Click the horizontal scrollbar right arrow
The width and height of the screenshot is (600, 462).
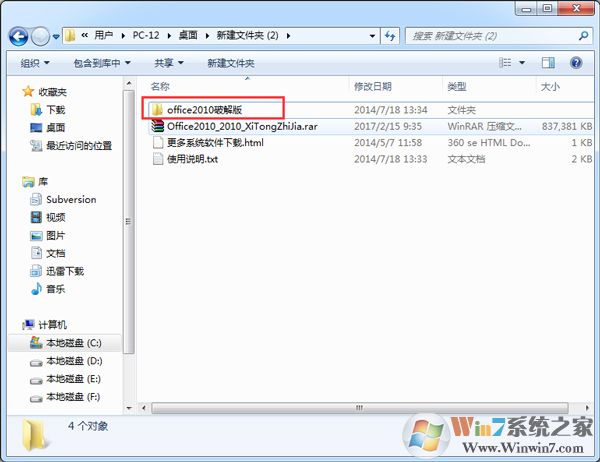point(587,408)
